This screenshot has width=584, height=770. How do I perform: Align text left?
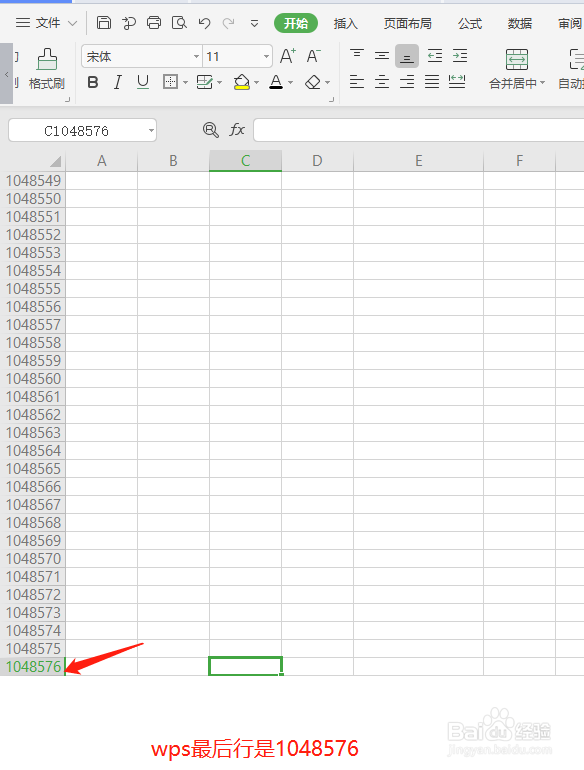click(x=357, y=82)
